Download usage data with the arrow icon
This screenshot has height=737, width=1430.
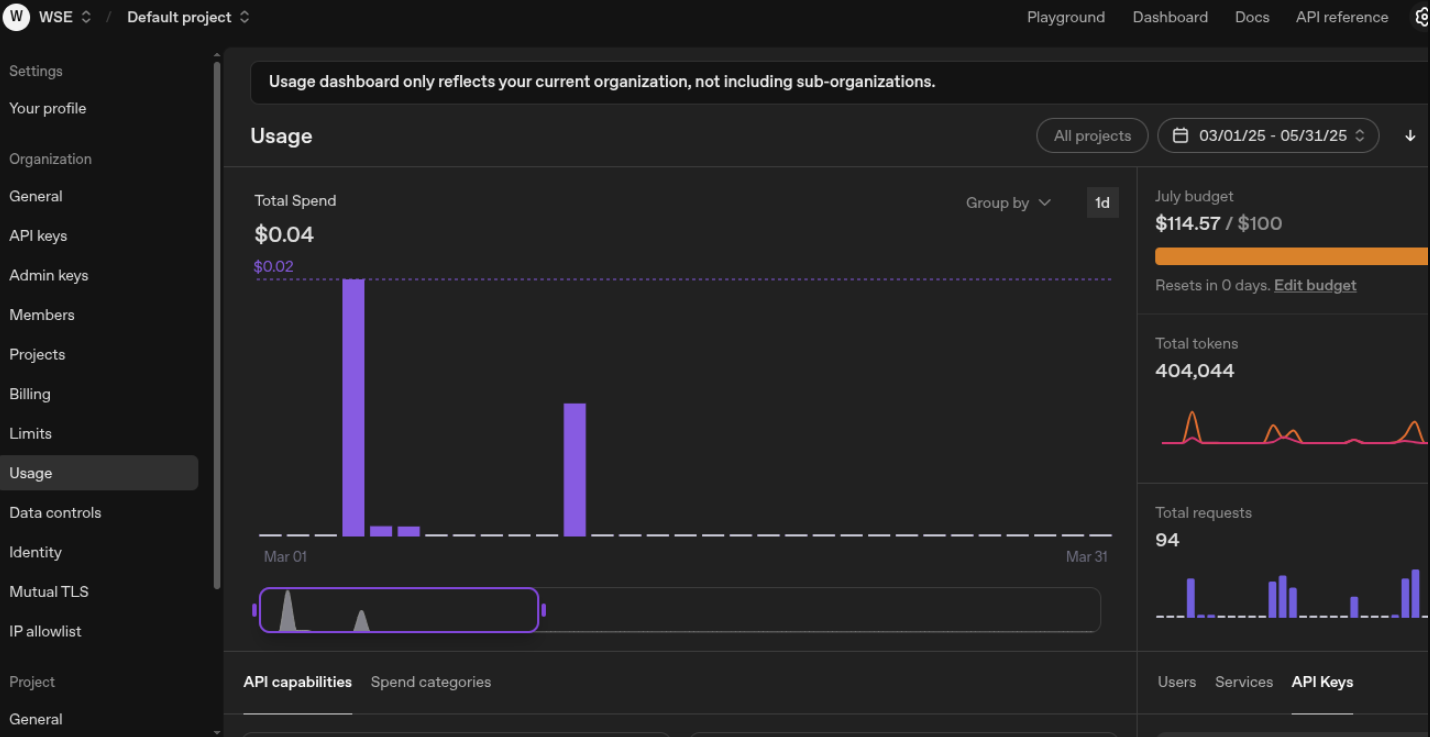tap(1410, 135)
